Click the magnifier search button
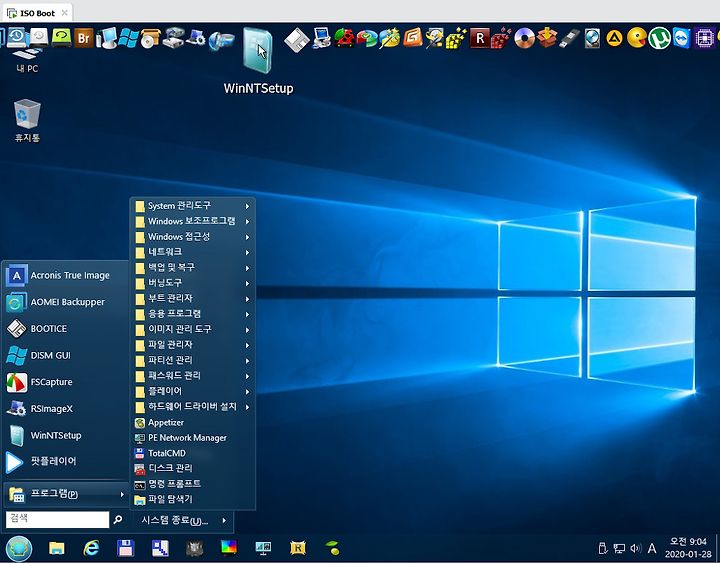720x563 pixels. click(x=118, y=519)
